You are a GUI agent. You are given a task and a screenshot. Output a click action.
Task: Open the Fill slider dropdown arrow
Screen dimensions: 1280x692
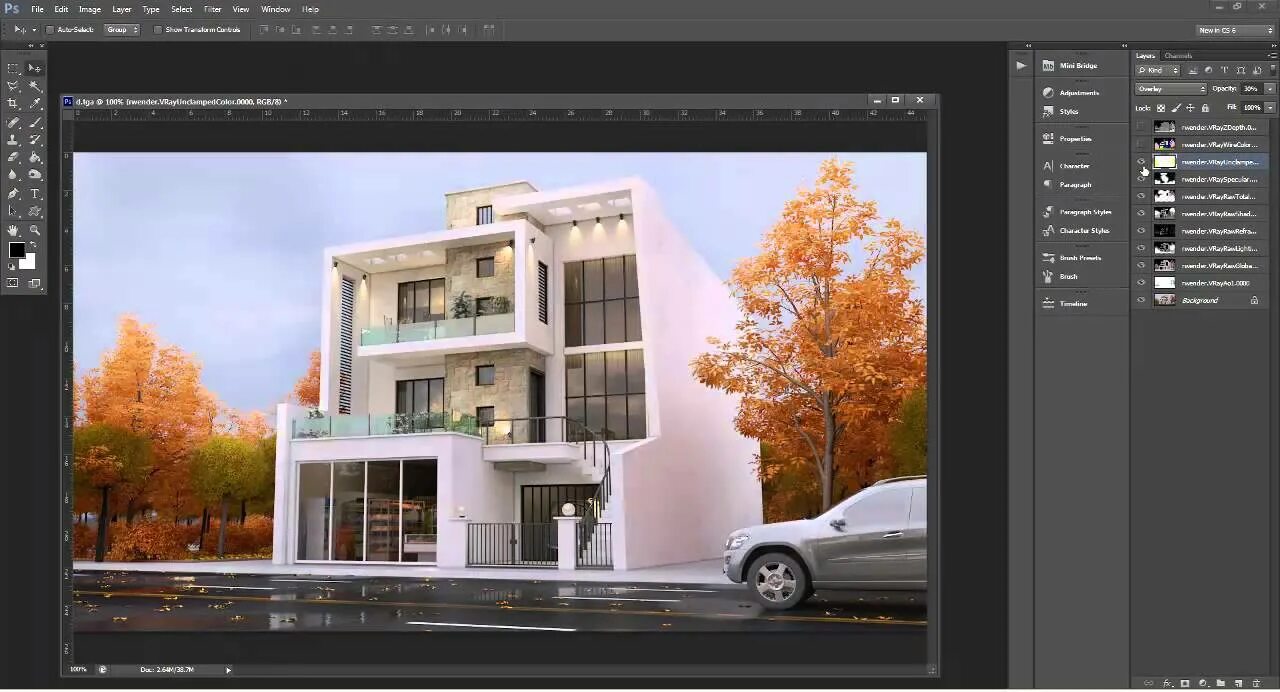1270,108
